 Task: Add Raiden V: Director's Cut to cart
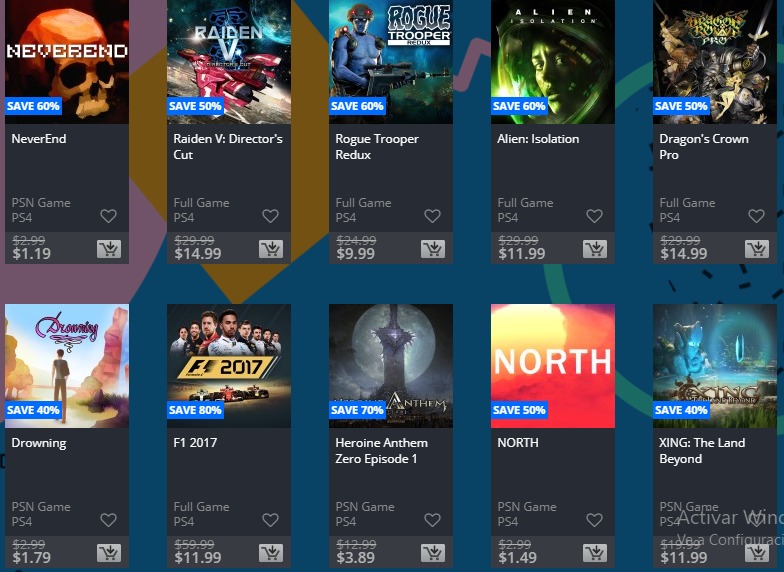[271, 248]
